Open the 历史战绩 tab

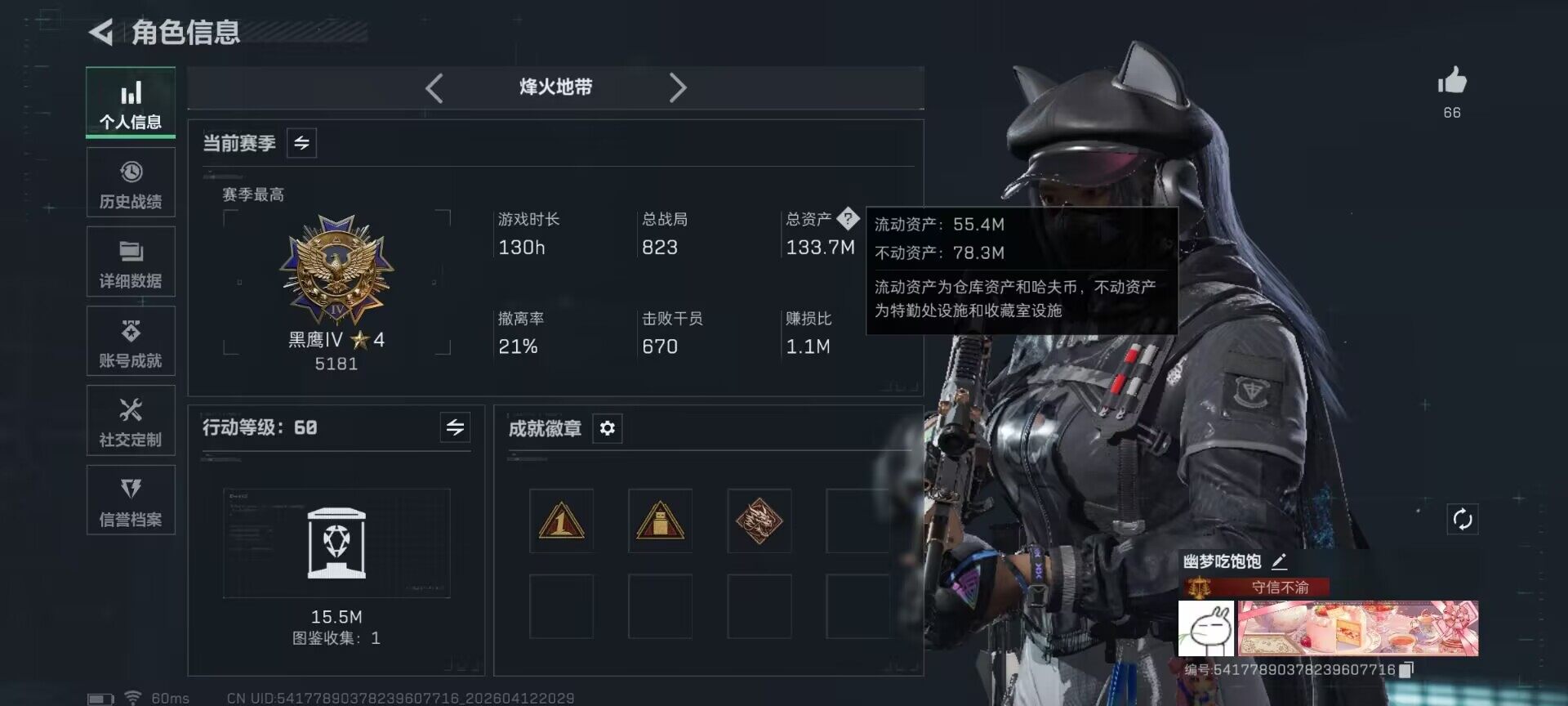coord(131,182)
